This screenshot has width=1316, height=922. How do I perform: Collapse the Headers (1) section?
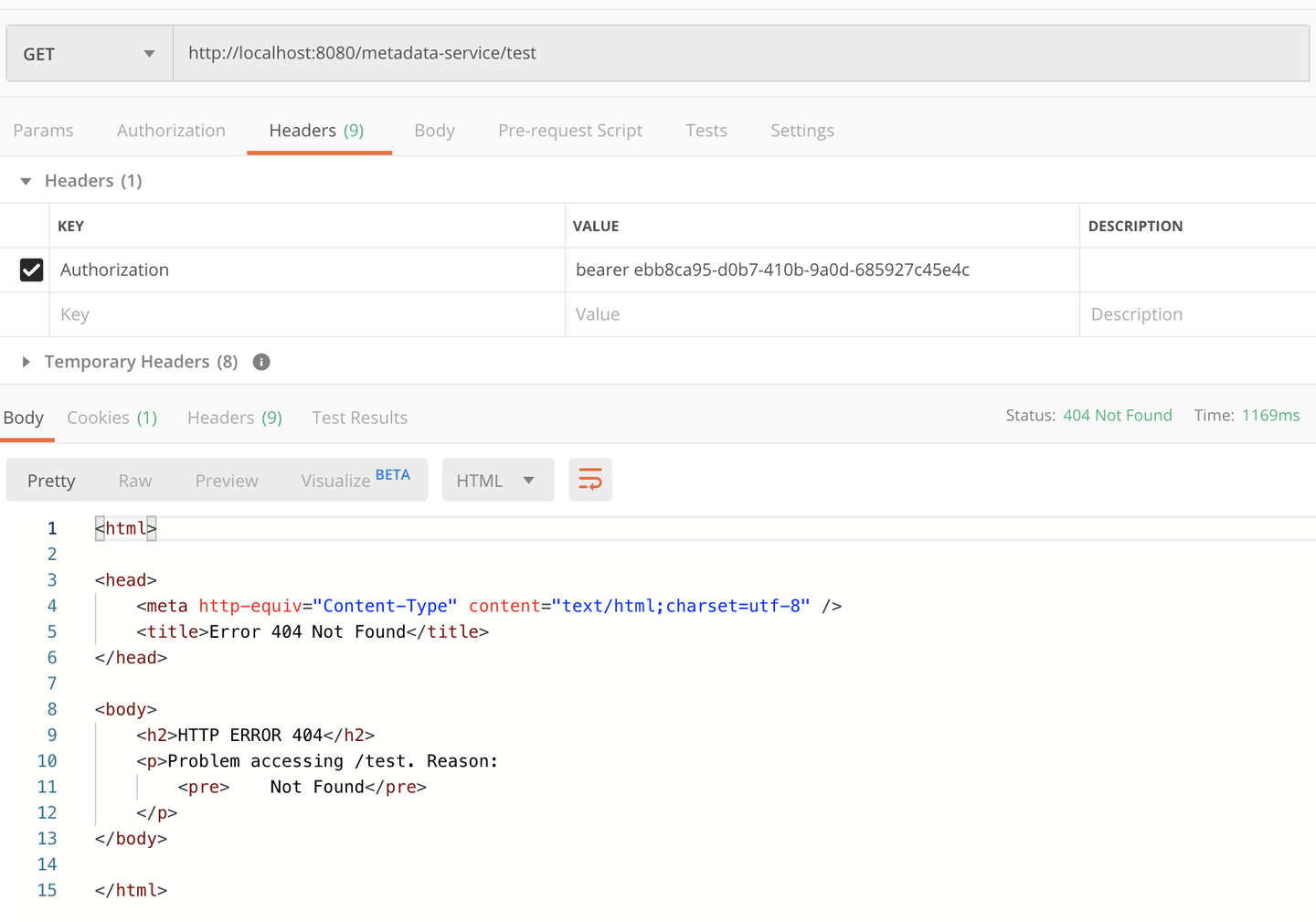pyautogui.click(x=26, y=181)
